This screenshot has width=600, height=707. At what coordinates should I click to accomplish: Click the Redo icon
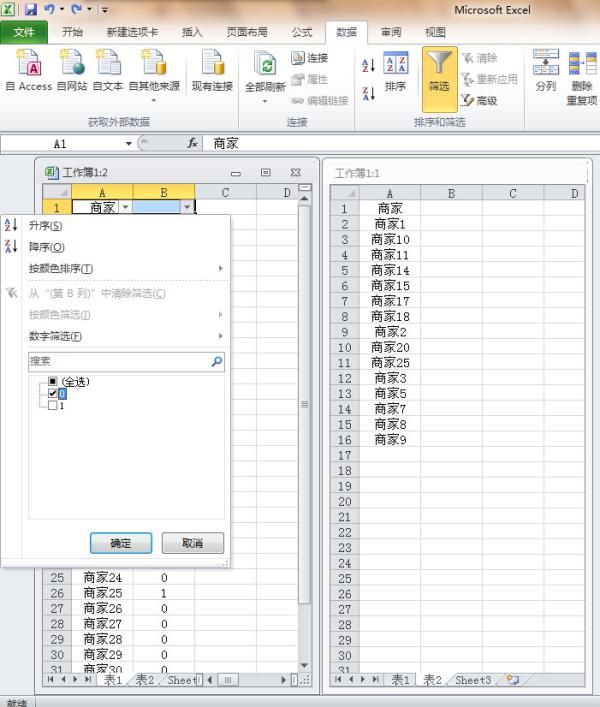tap(77, 9)
